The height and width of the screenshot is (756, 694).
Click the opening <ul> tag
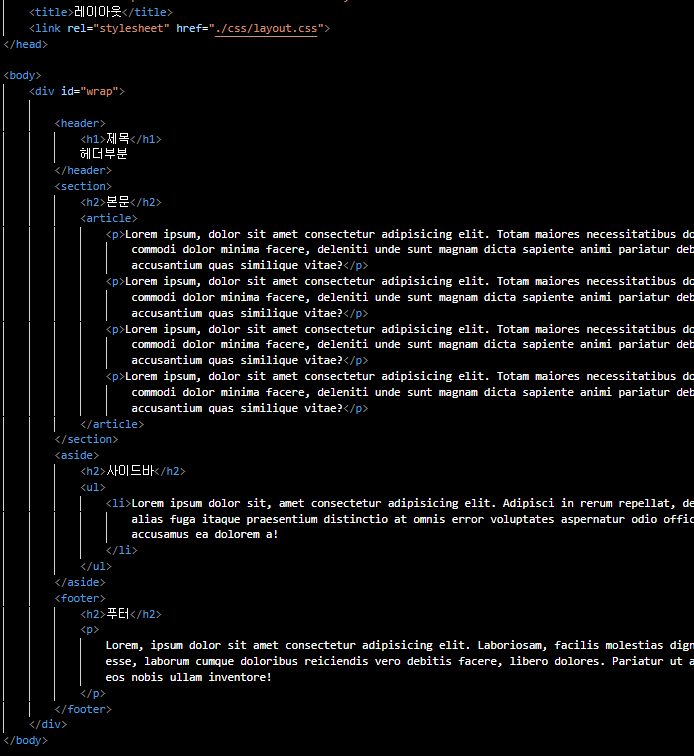93,487
